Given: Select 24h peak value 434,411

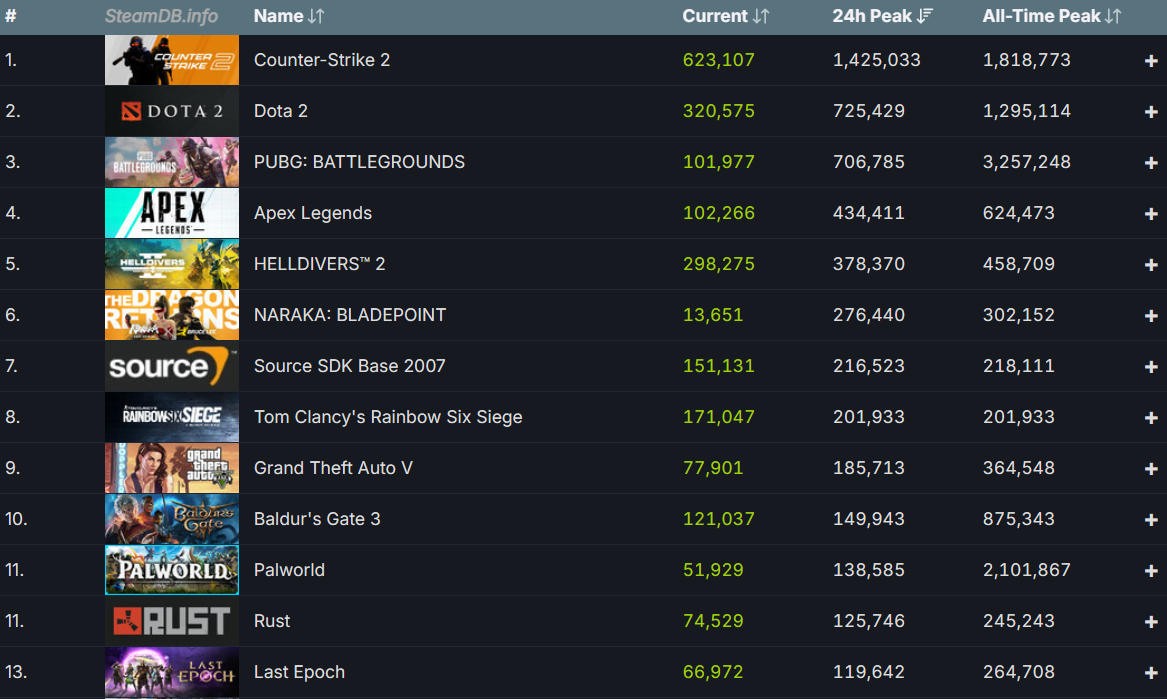Looking at the screenshot, I should 869,213.
